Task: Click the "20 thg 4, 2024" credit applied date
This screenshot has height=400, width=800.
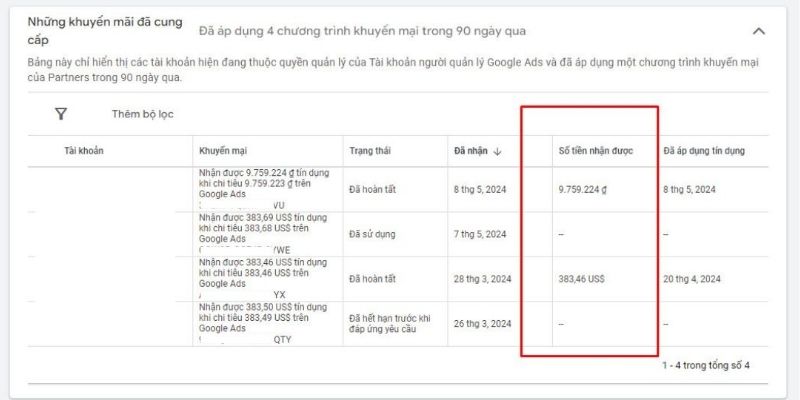Action: coord(691,279)
